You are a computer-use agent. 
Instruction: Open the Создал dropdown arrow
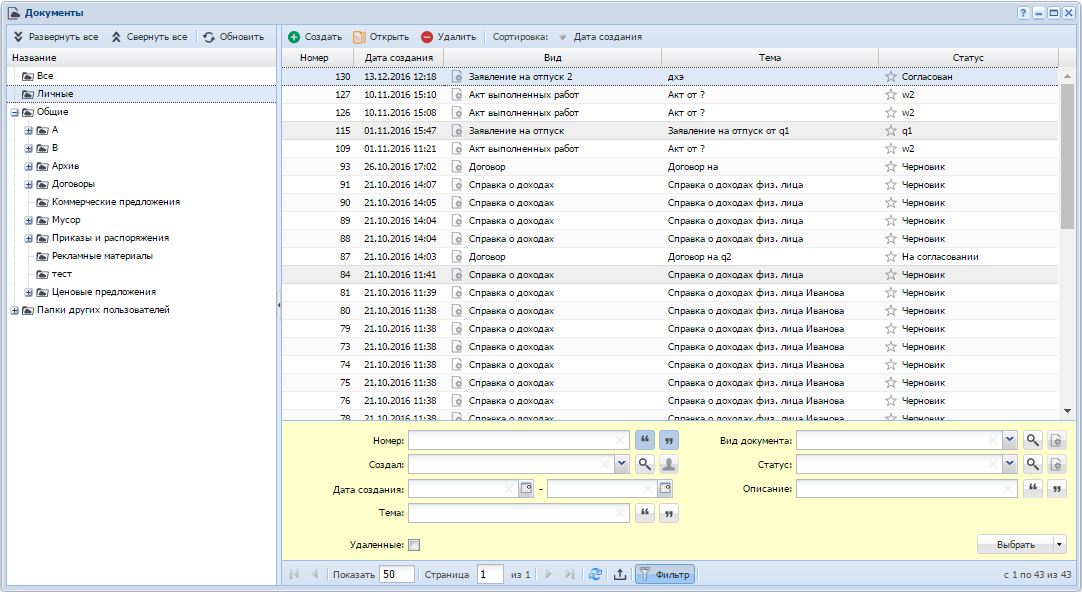point(622,464)
